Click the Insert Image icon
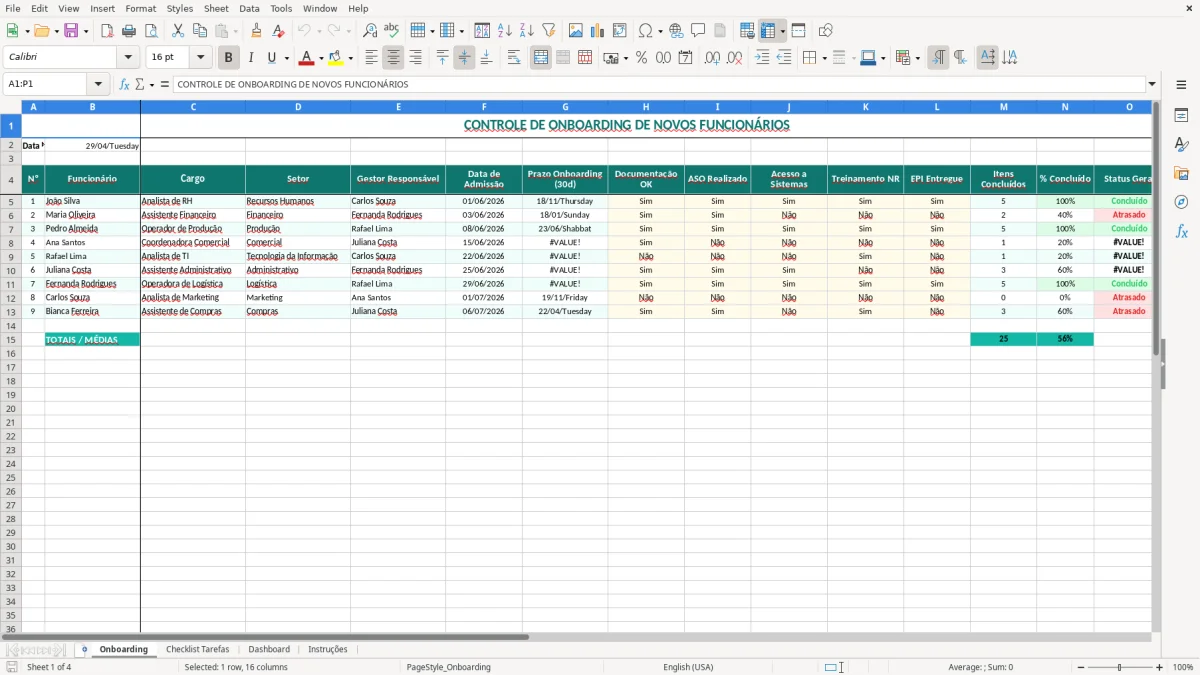Image resolution: width=1200 pixels, height=675 pixels. 576,31
